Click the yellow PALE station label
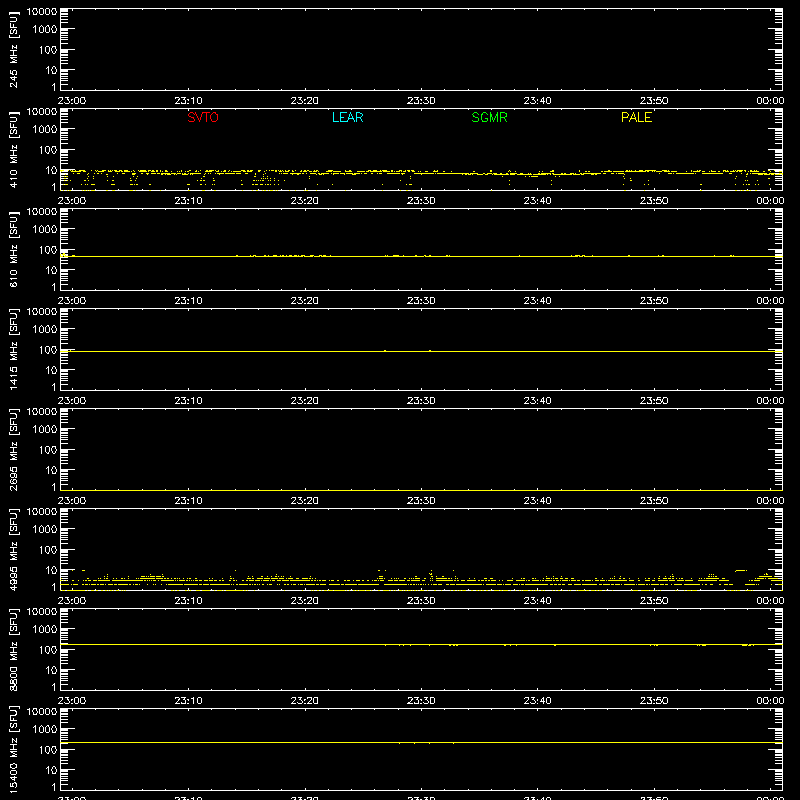Image resolution: width=800 pixels, height=800 pixels. click(x=636, y=117)
